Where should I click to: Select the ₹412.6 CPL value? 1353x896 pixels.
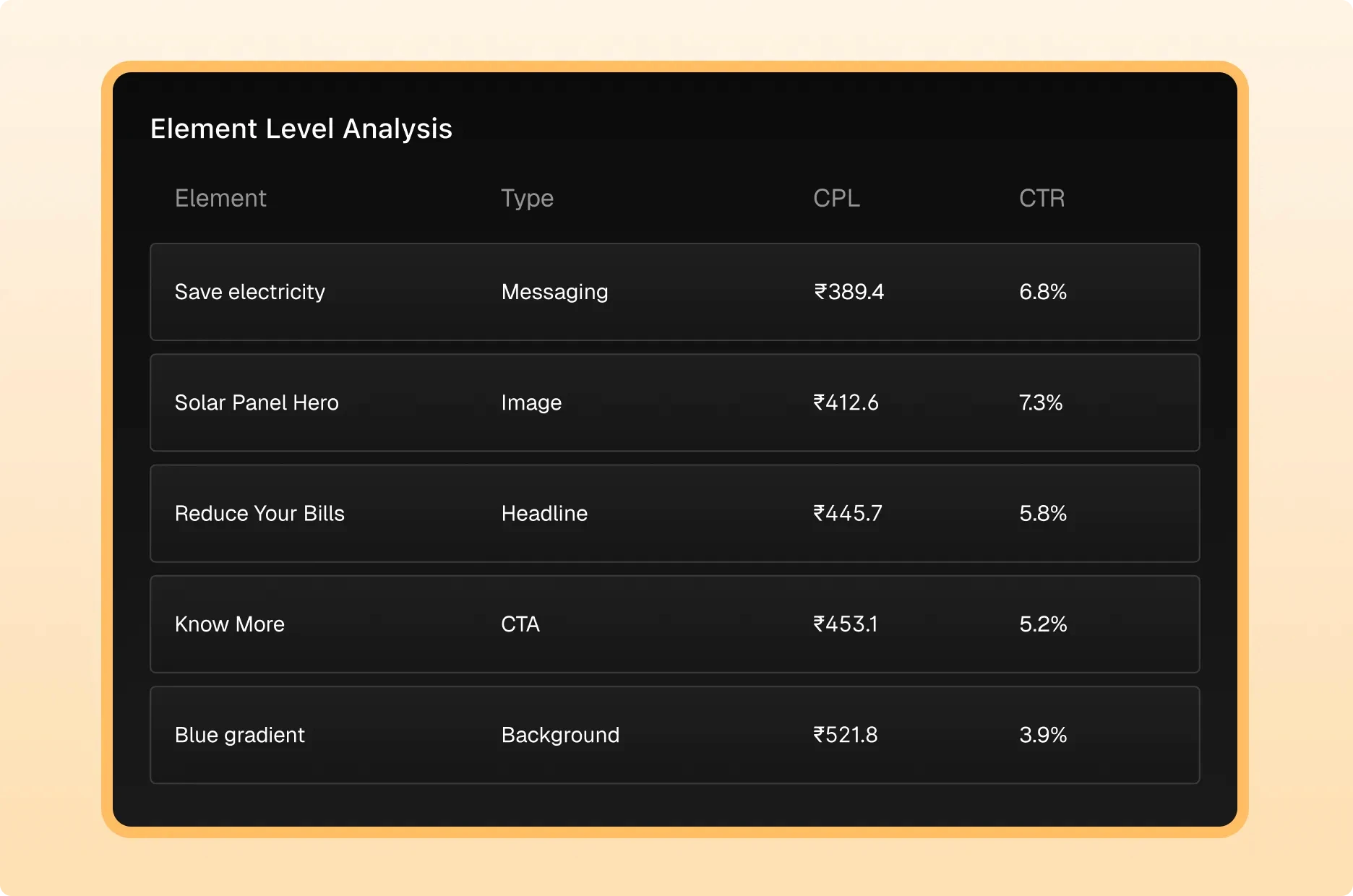pyautogui.click(x=846, y=402)
